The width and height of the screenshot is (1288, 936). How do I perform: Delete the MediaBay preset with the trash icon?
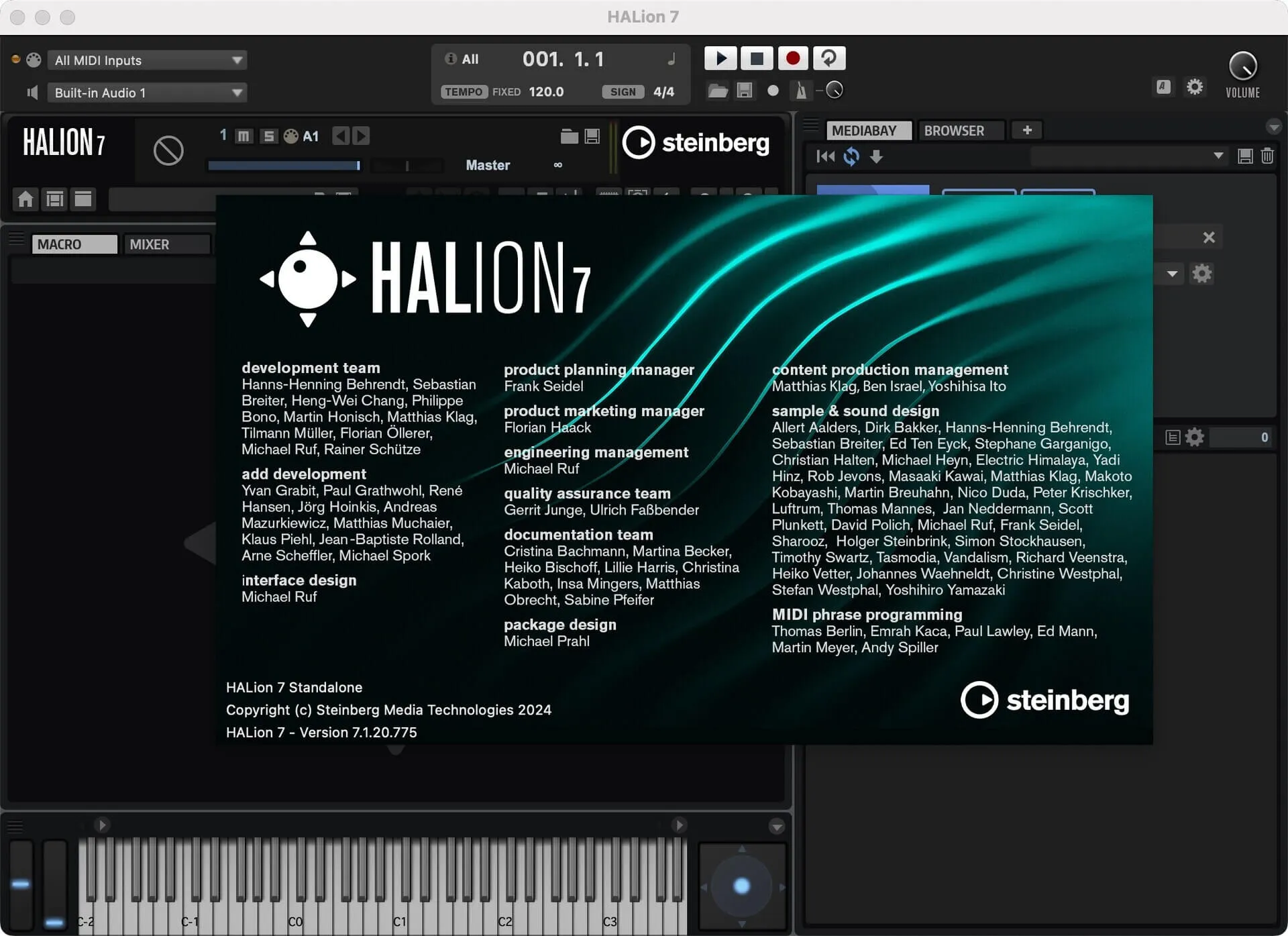tap(1267, 156)
